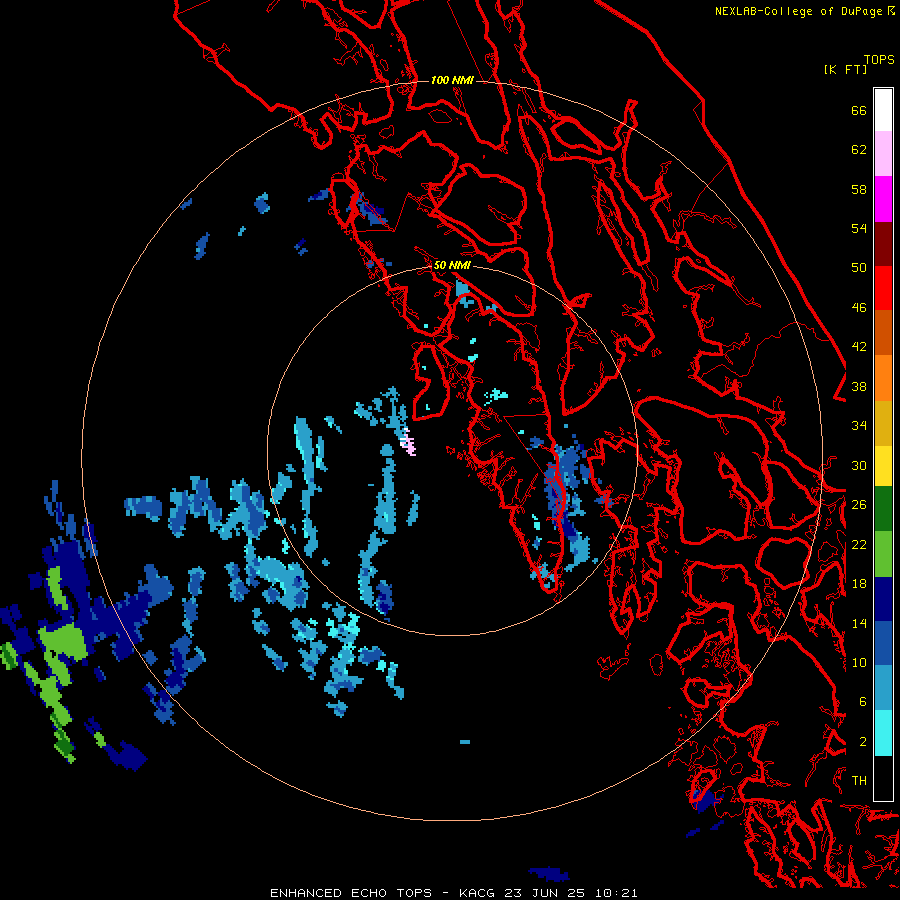Image resolution: width=900 pixels, height=900 pixels.
Task: Click the legend value 18
Action: 859,584
